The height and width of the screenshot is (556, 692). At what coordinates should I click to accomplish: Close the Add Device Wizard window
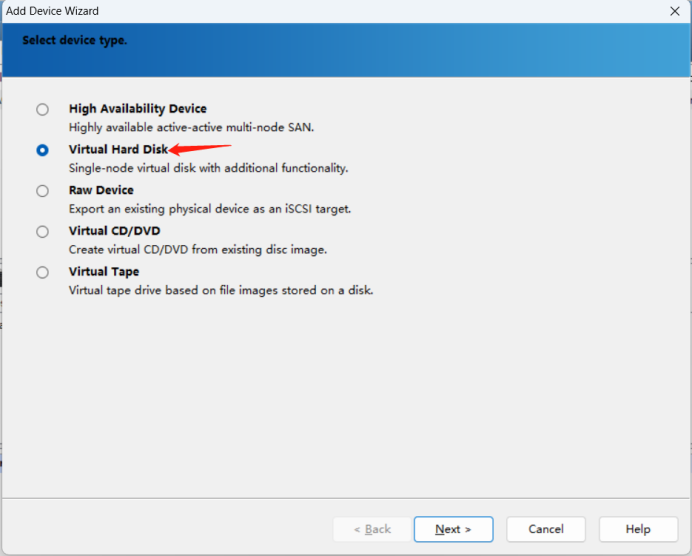(x=675, y=11)
